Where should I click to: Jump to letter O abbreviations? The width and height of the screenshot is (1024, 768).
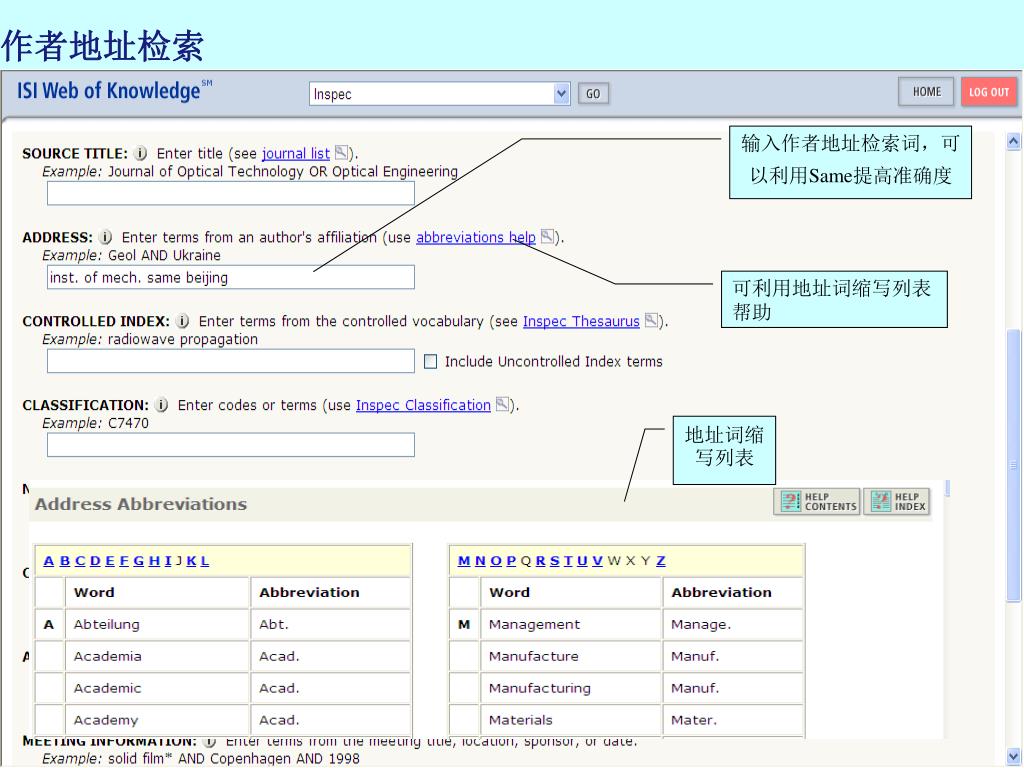496,561
